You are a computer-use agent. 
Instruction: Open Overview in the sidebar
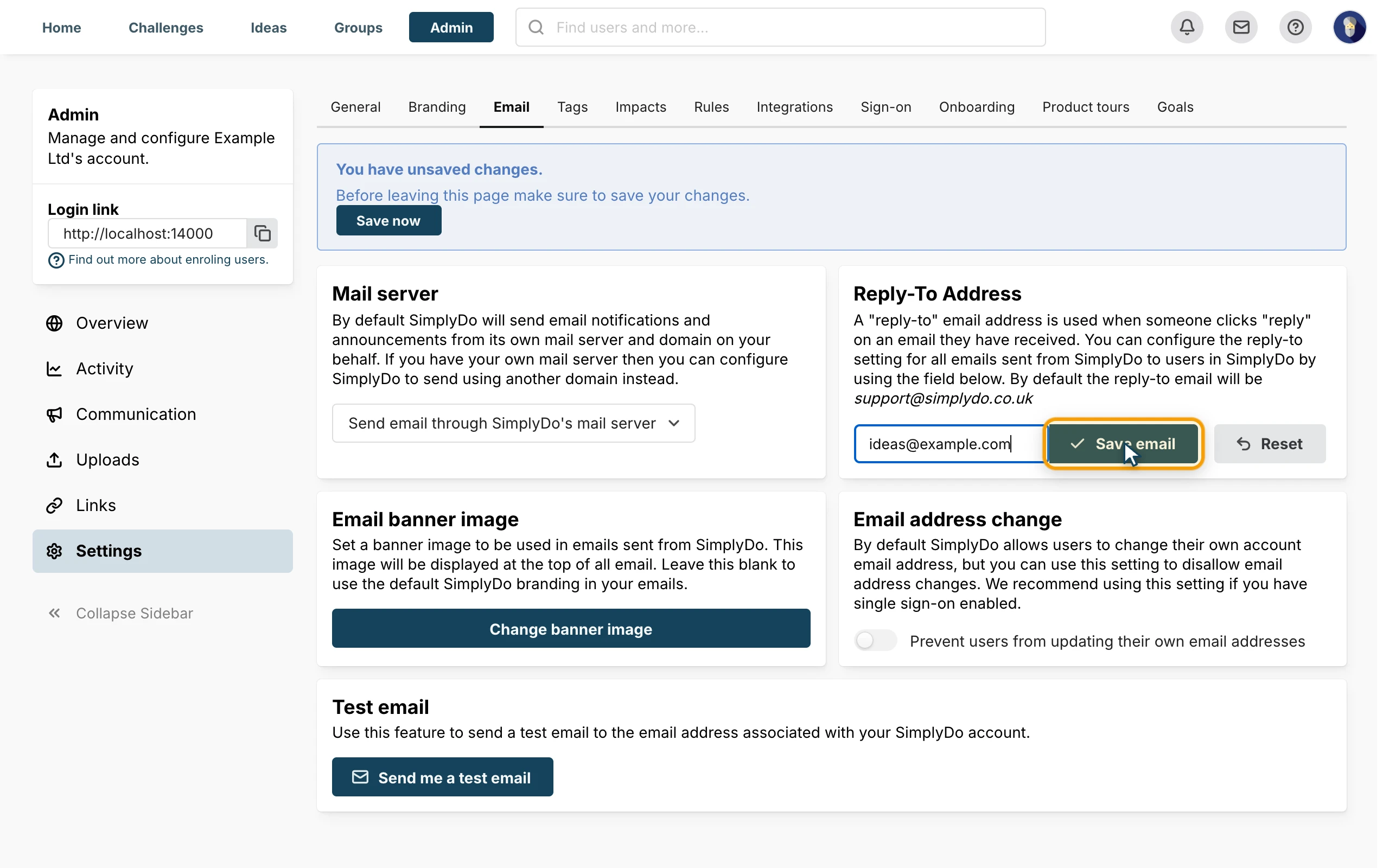pos(162,323)
